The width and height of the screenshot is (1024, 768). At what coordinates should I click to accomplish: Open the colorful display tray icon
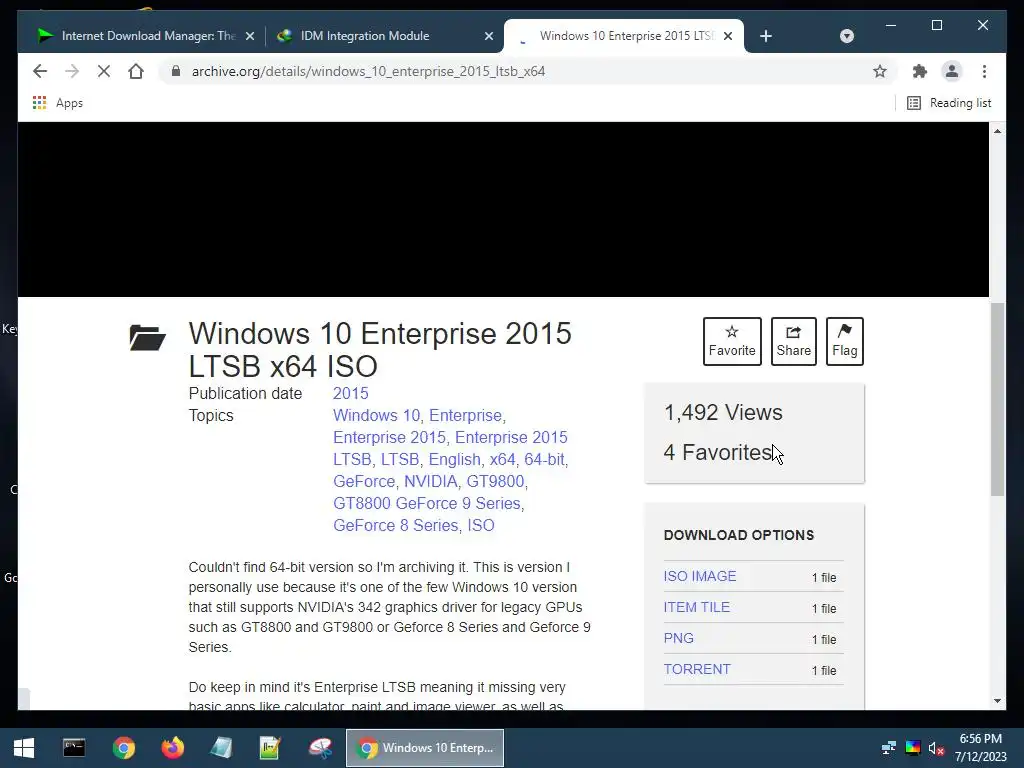click(x=913, y=748)
